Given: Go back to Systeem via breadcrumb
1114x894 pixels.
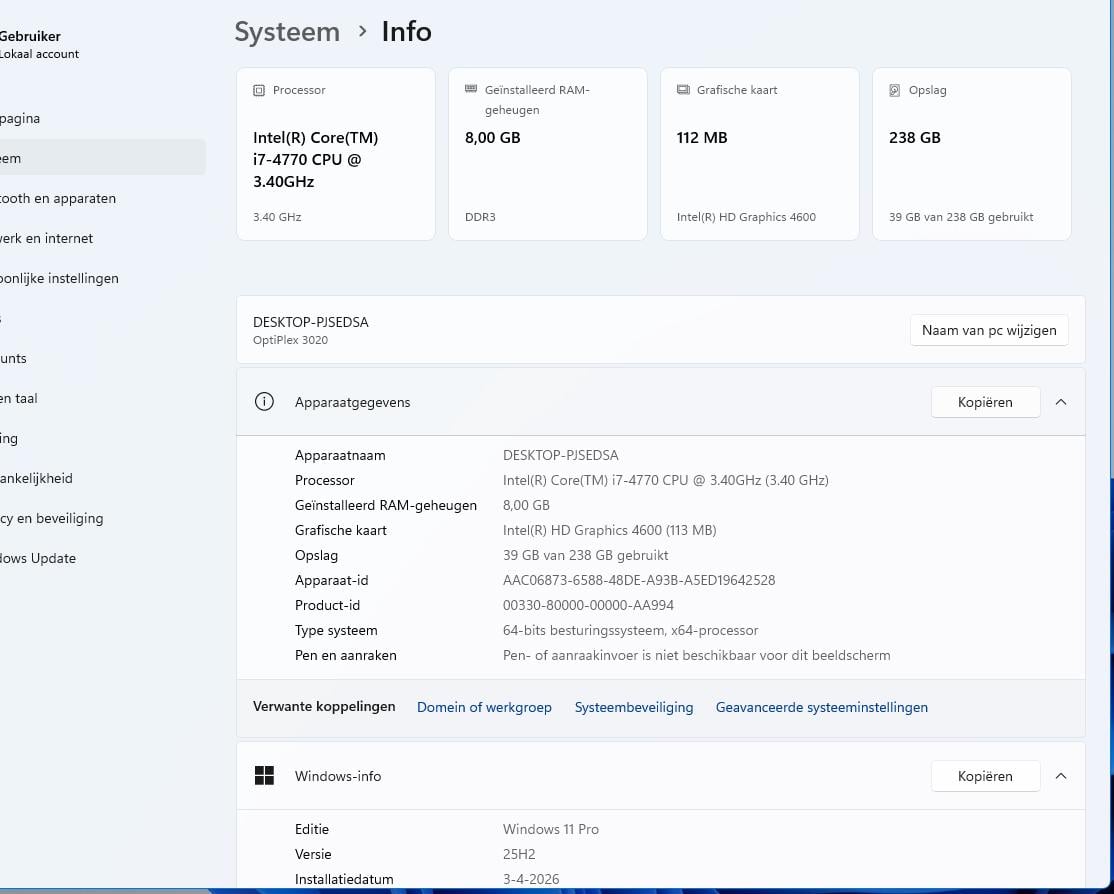Looking at the screenshot, I should [287, 32].
